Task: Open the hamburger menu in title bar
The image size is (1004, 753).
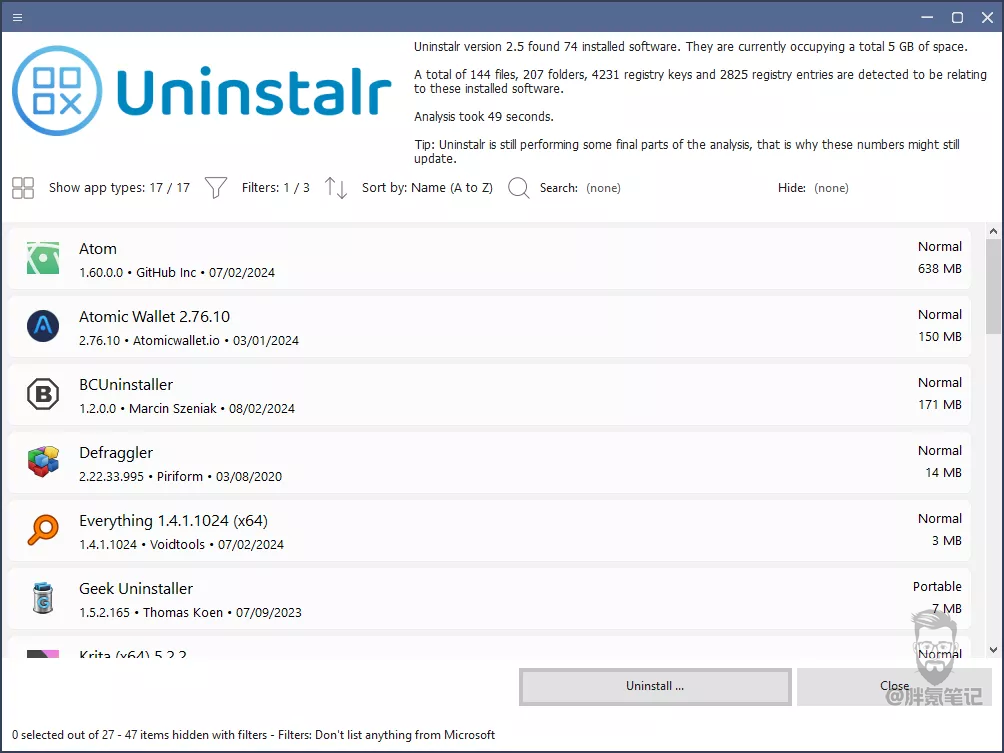Action: pyautogui.click(x=17, y=17)
